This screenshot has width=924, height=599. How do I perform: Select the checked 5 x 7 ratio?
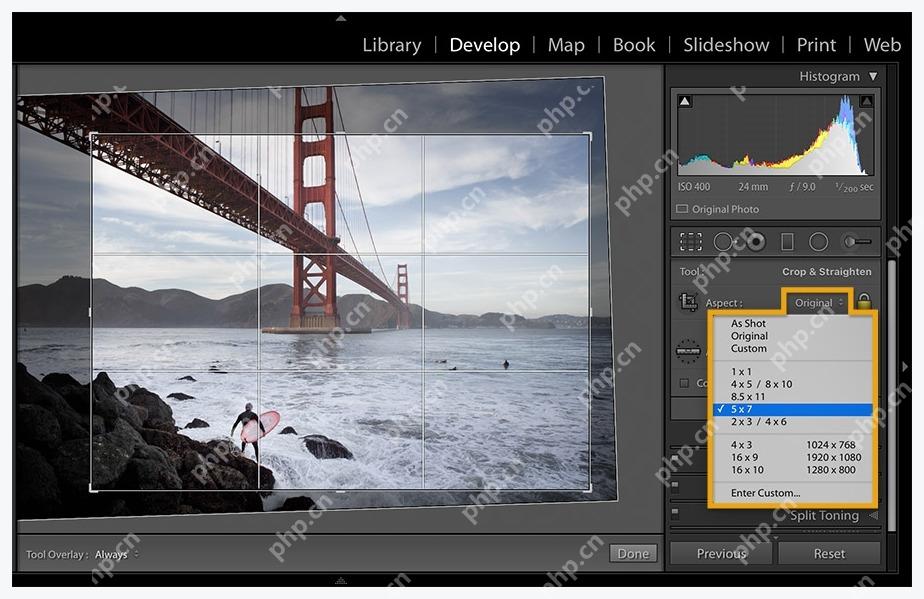tap(793, 409)
